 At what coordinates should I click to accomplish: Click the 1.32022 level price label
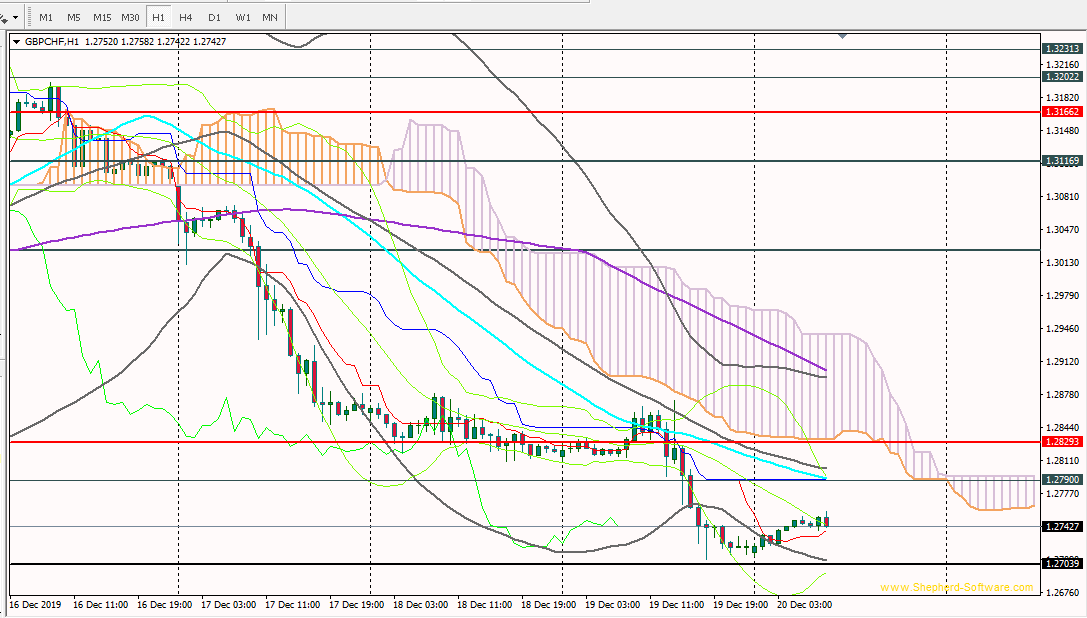1062,77
